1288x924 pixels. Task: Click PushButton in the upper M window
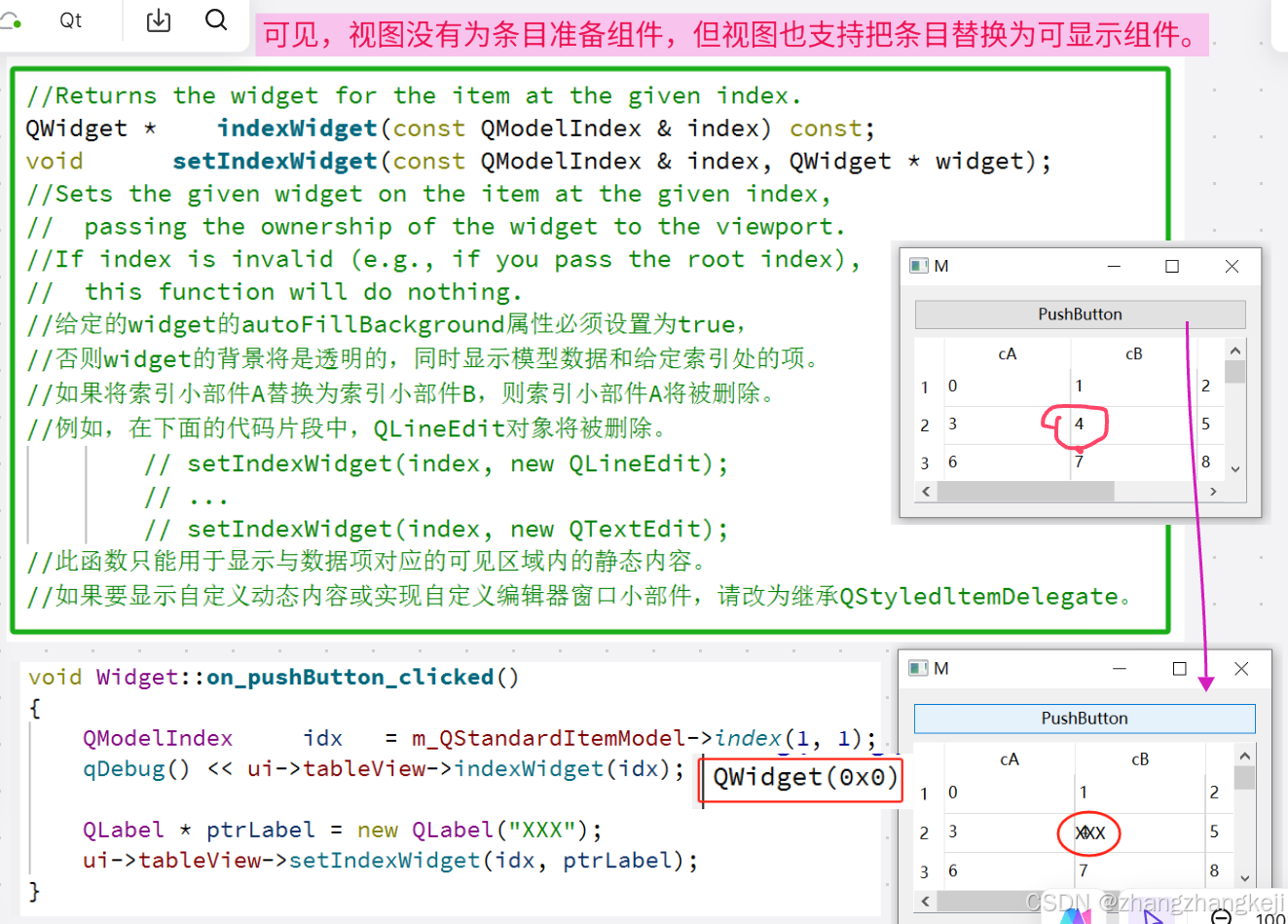pyautogui.click(x=1080, y=314)
